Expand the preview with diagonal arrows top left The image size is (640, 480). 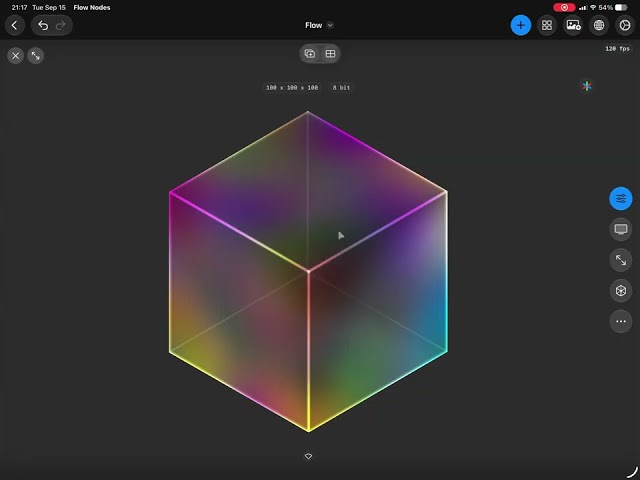click(x=36, y=56)
